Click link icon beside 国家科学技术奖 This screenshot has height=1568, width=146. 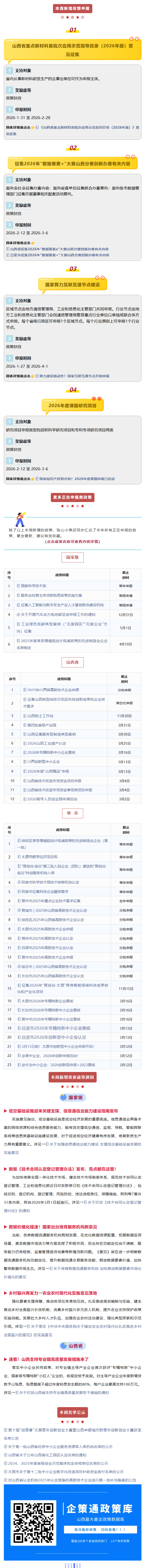pyautogui.click(x=18, y=586)
